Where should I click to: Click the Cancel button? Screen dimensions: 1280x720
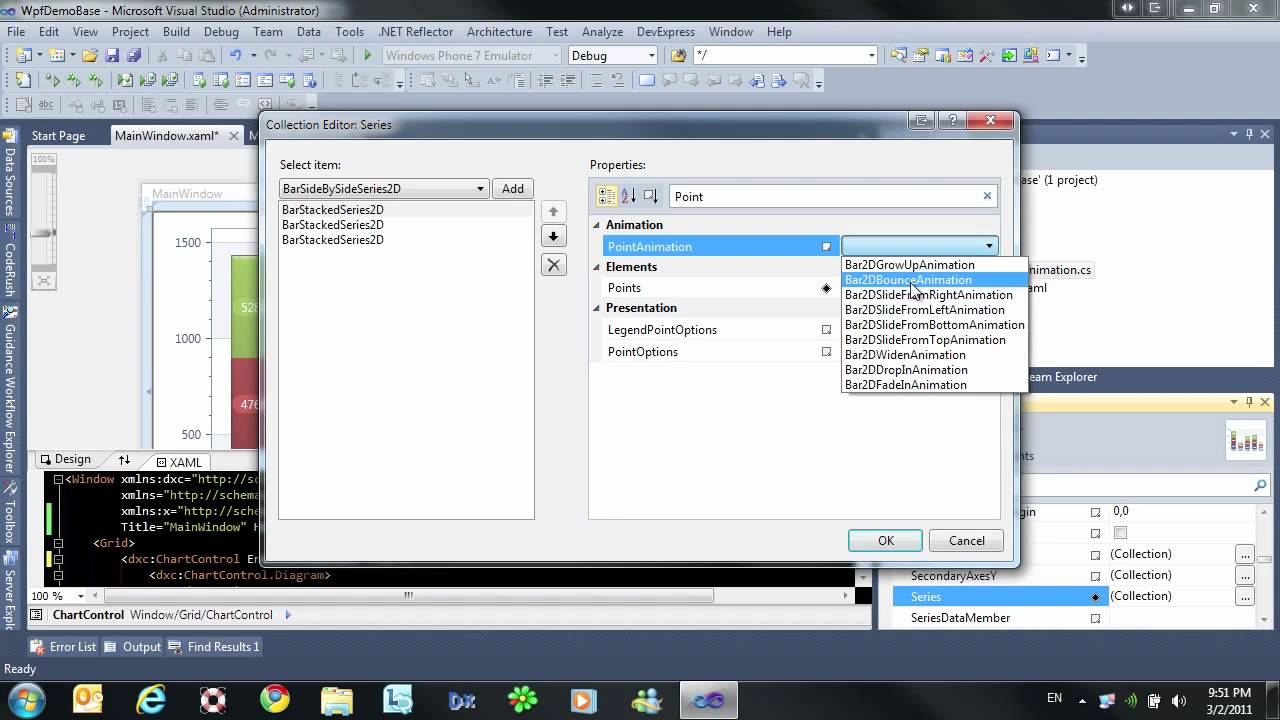(x=966, y=541)
